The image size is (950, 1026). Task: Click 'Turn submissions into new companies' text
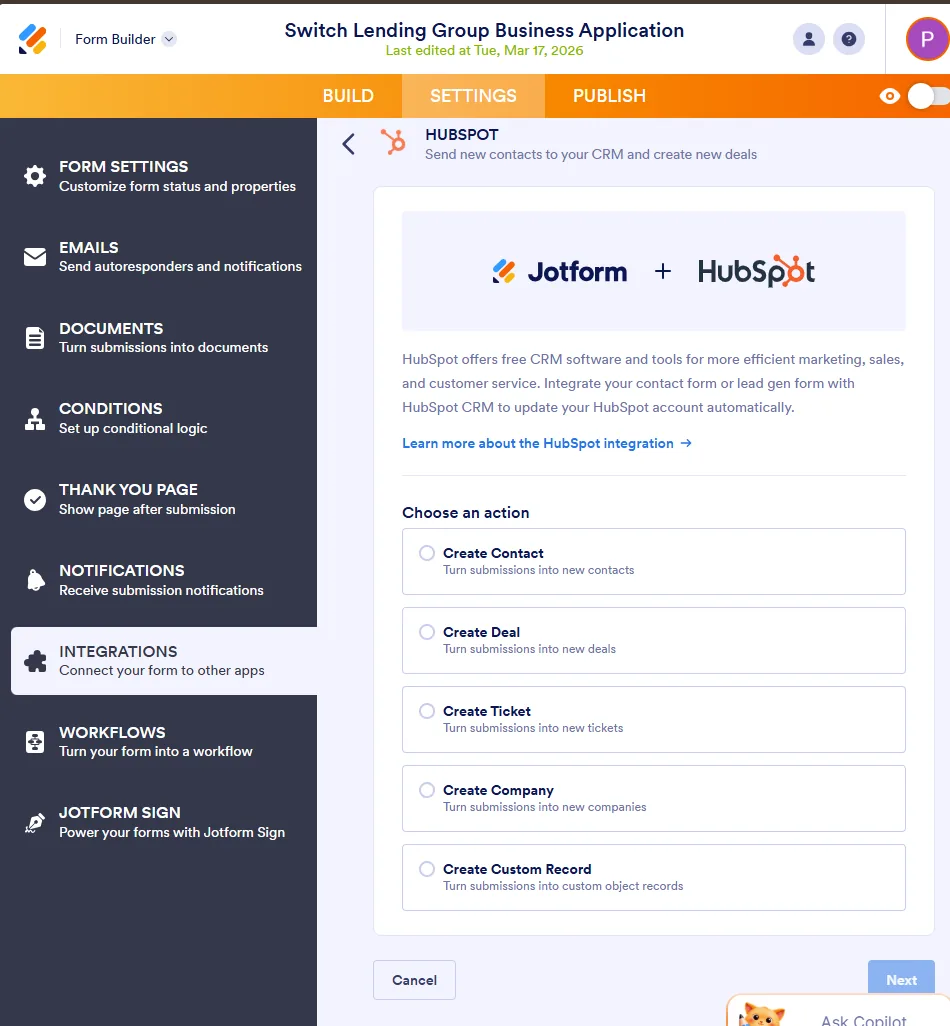point(544,807)
